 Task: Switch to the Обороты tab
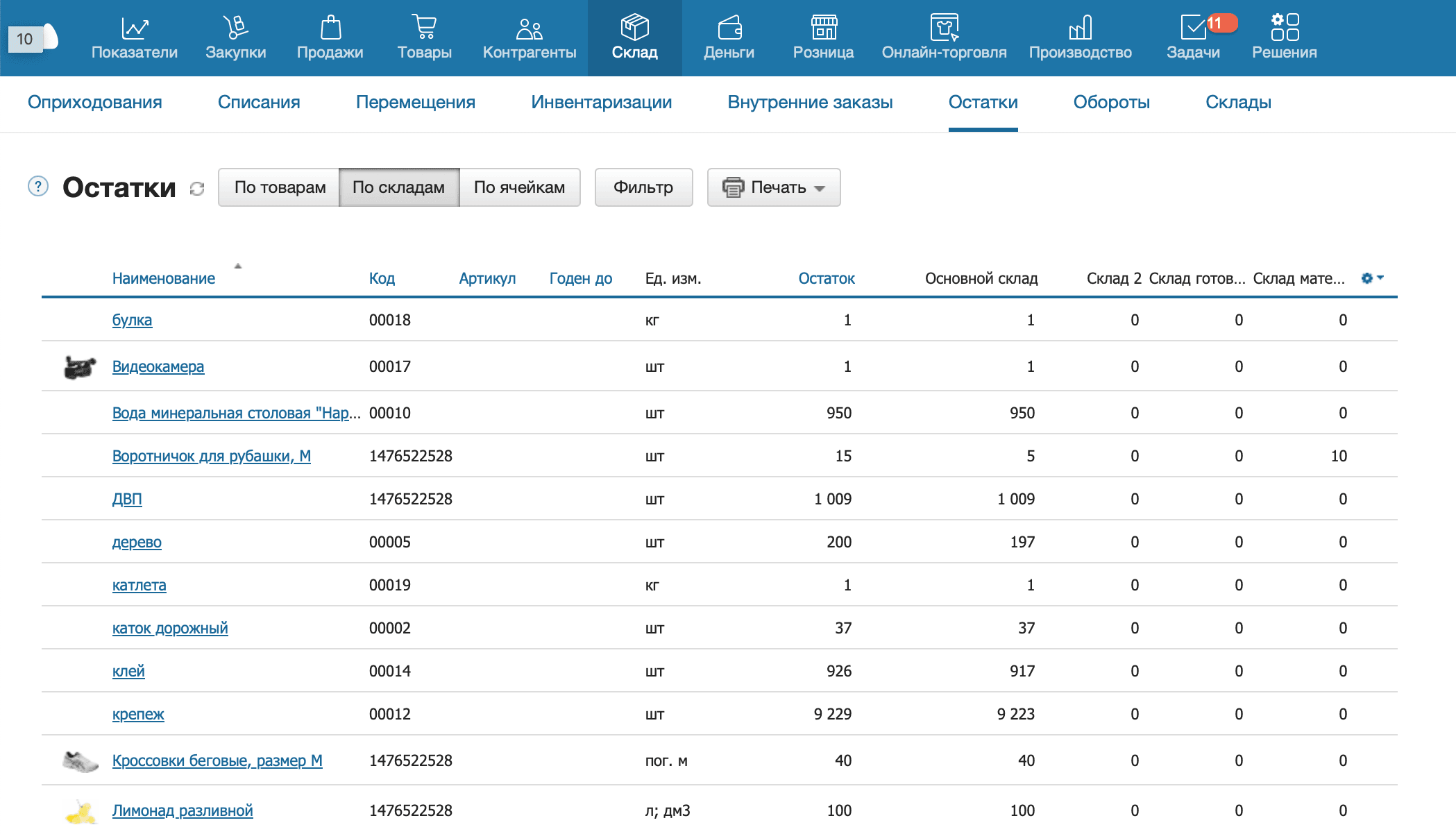[x=1111, y=103]
